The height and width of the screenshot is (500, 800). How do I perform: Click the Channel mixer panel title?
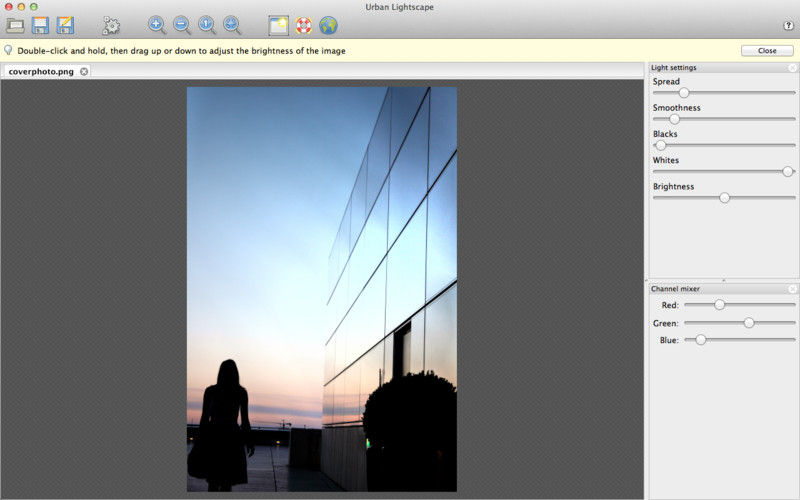(x=675, y=289)
